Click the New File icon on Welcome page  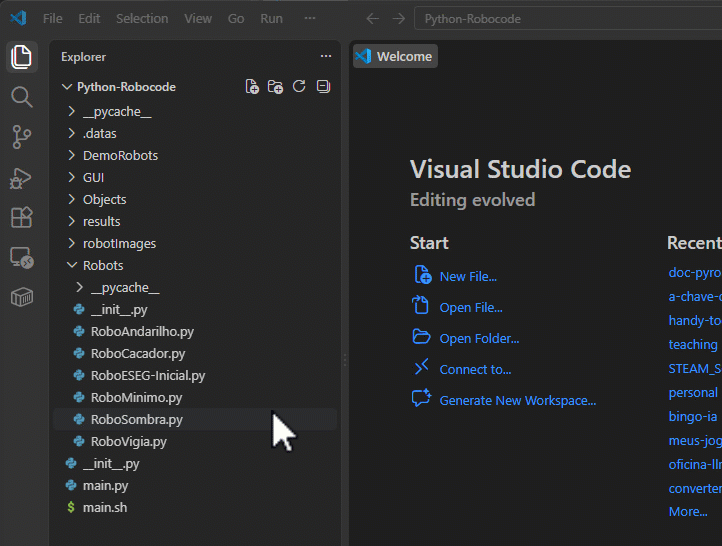[x=422, y=275]
